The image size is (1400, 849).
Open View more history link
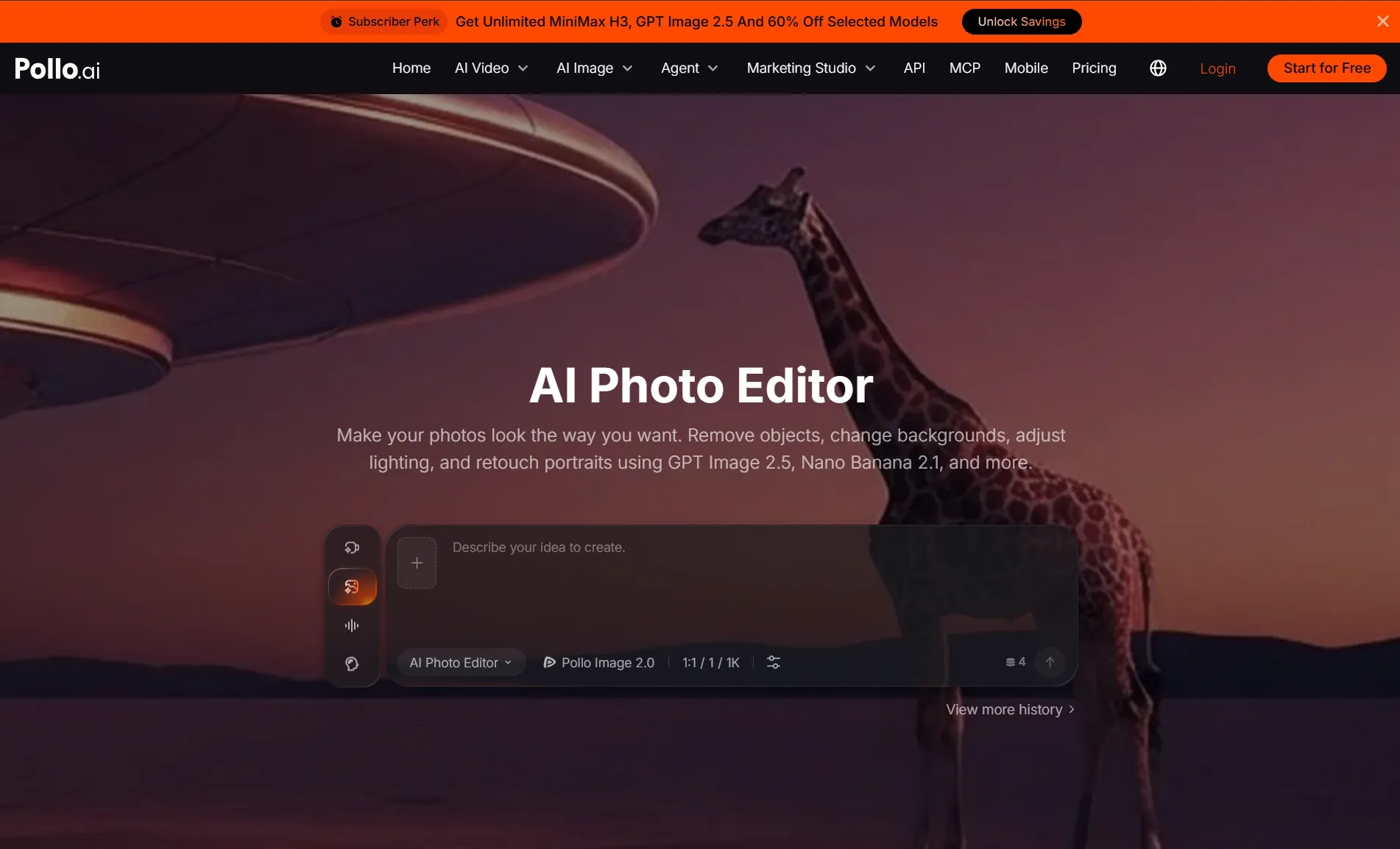pyautogui.click(x=1010, y=709)
